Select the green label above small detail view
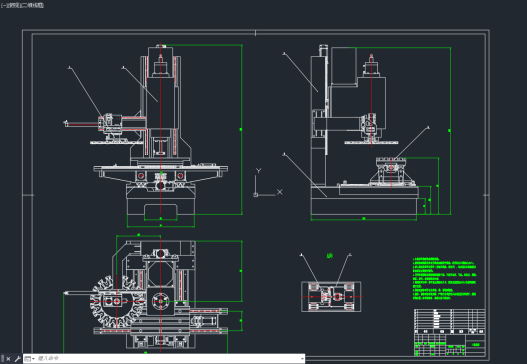The width and height of the screenshot is (527, 364). 330,256
